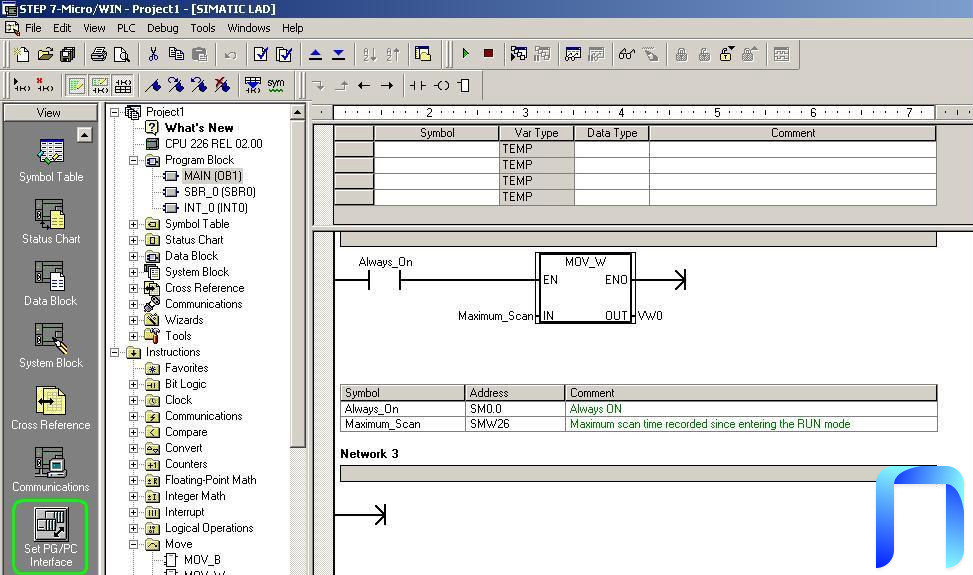The height and width of the screenshot is (575, 973).
Task: Open the Set PG/PC Interface dialog
Action: 51,537
